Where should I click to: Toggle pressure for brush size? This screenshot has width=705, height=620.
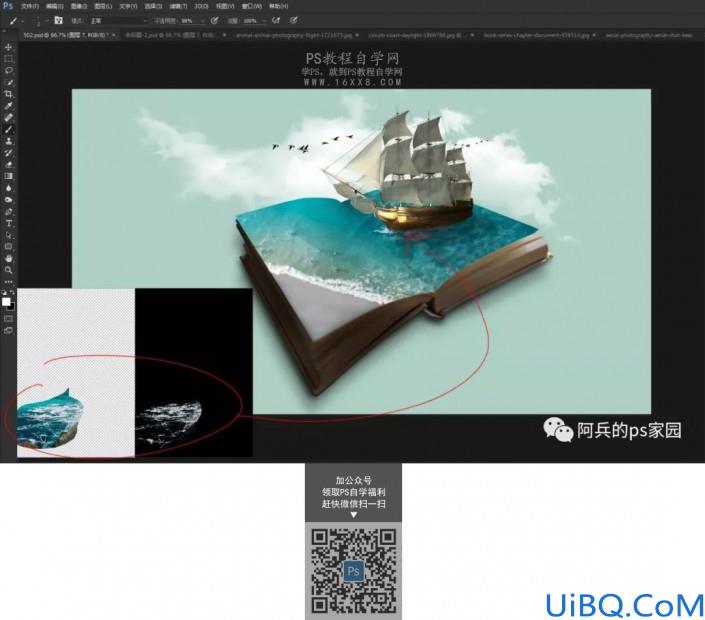[294, 20]
